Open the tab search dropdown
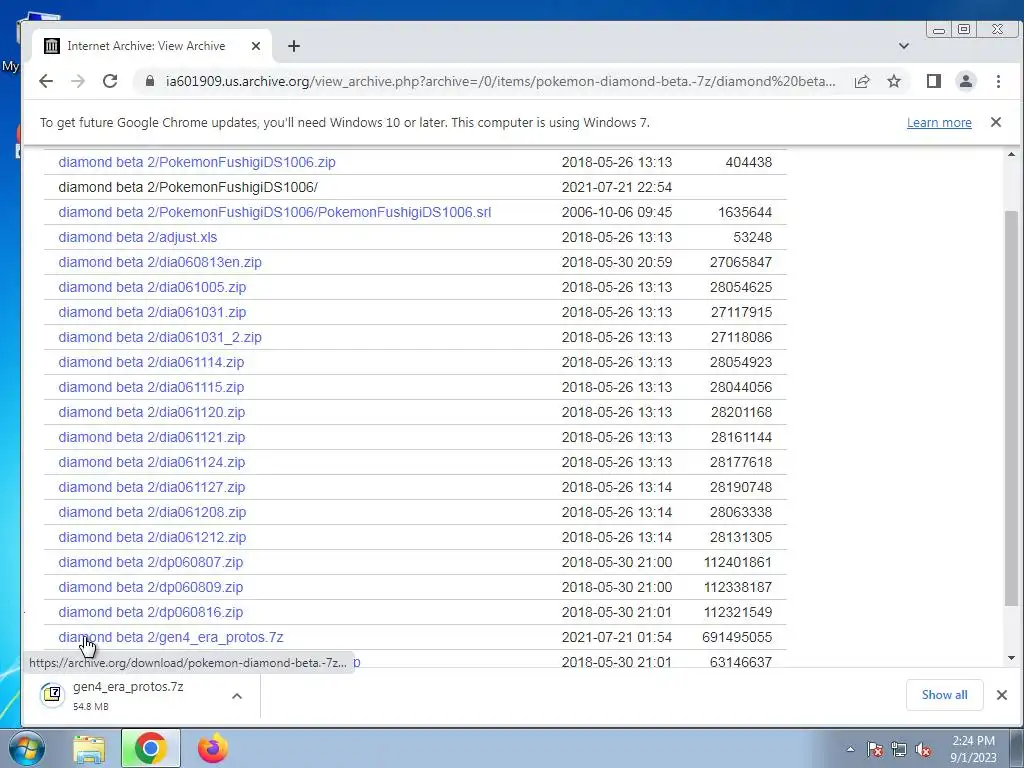The height and width of the screenshot is (768, 1024). (904, 46)
